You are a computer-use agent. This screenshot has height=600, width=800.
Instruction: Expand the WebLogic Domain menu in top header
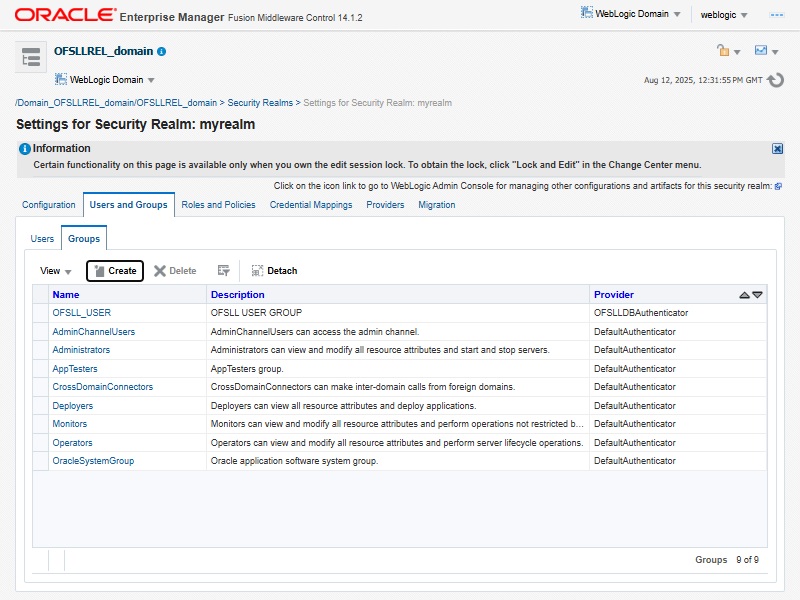click(631, 15)
